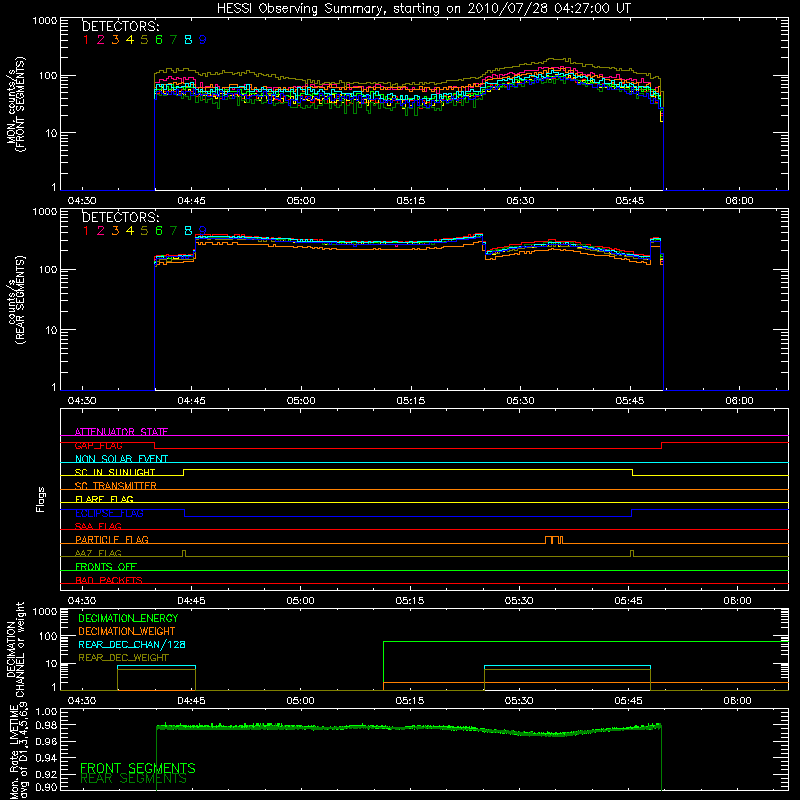Click detector 9 in front segments legend
The width and height of the screenshot is (800, 800).
click(203, 40)
